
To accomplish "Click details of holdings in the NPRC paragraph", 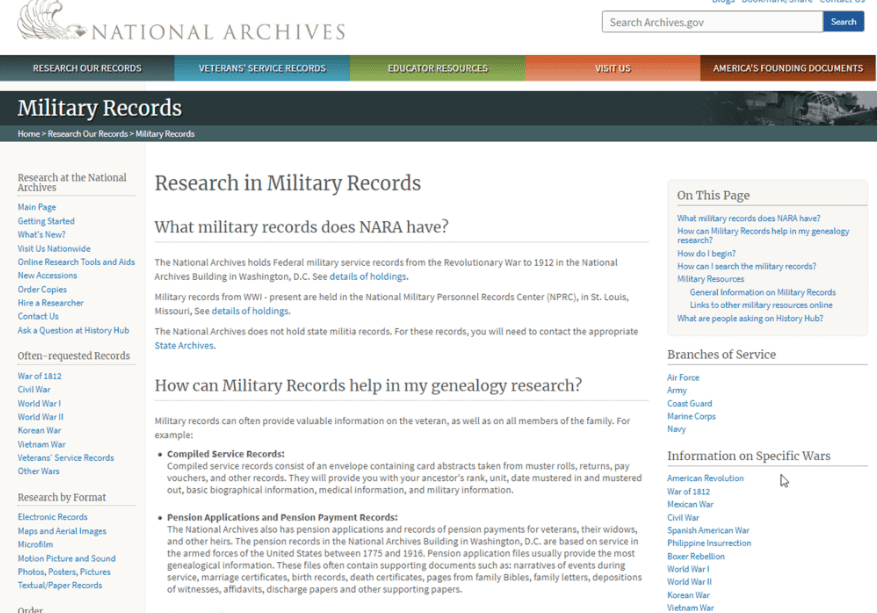I will [x=250, y=311].
